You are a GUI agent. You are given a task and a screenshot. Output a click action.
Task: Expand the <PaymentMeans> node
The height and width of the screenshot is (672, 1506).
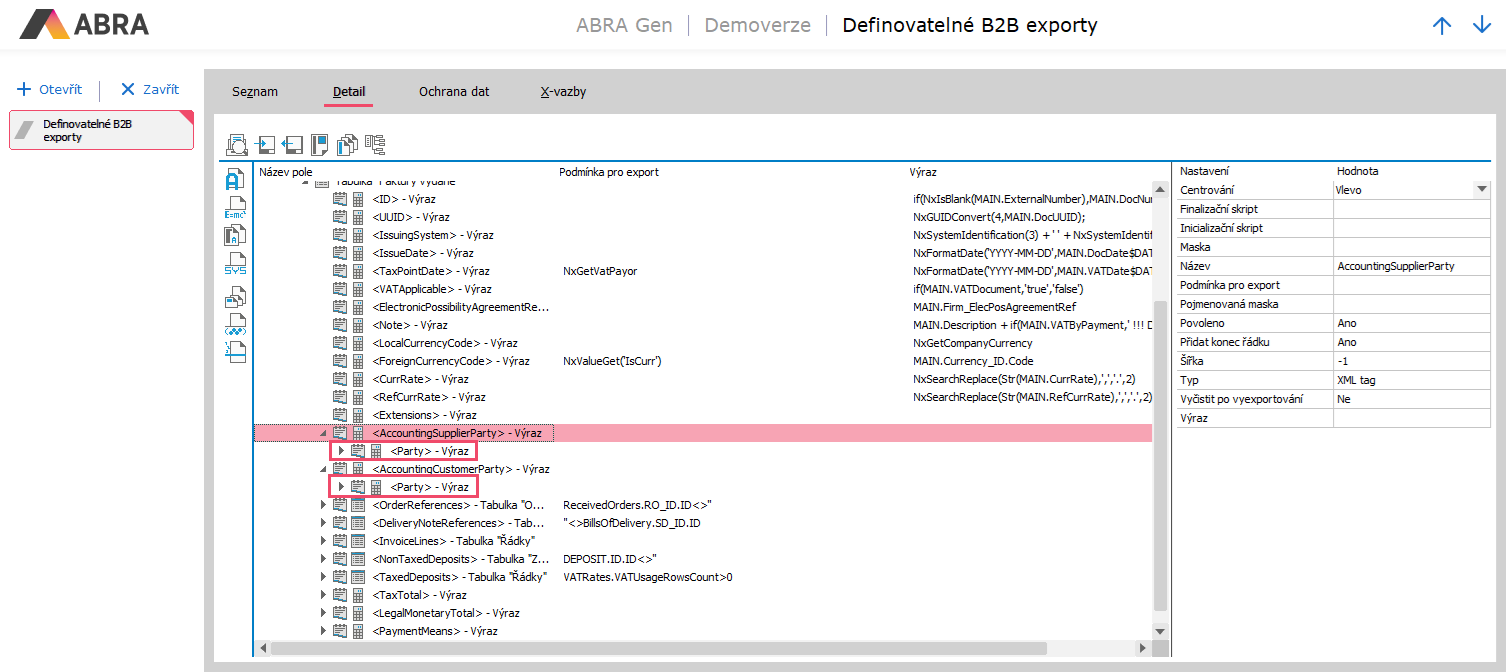[323, 631]
